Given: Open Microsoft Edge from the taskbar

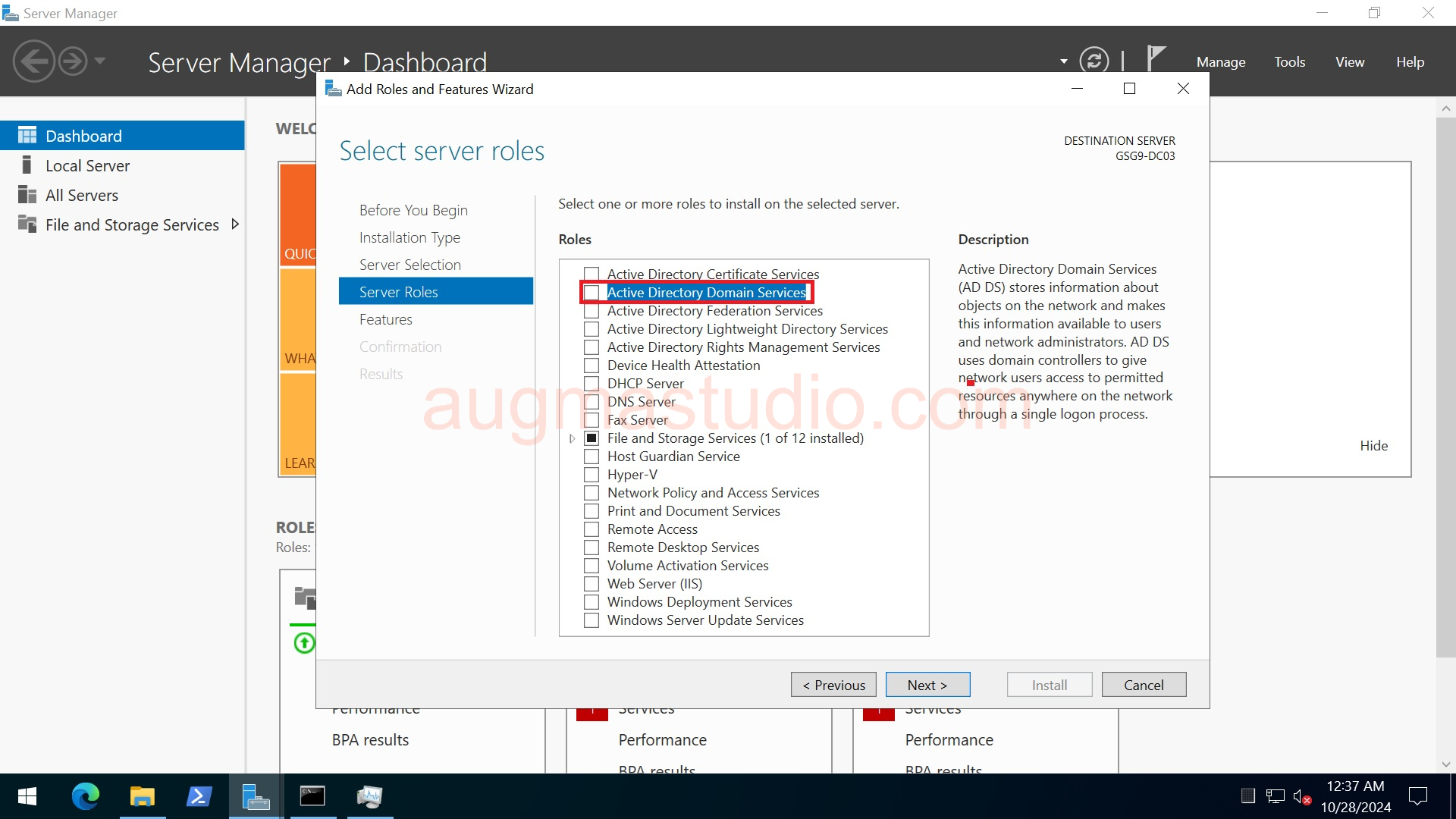Looking at the screenshot, I should coord(86,796).
